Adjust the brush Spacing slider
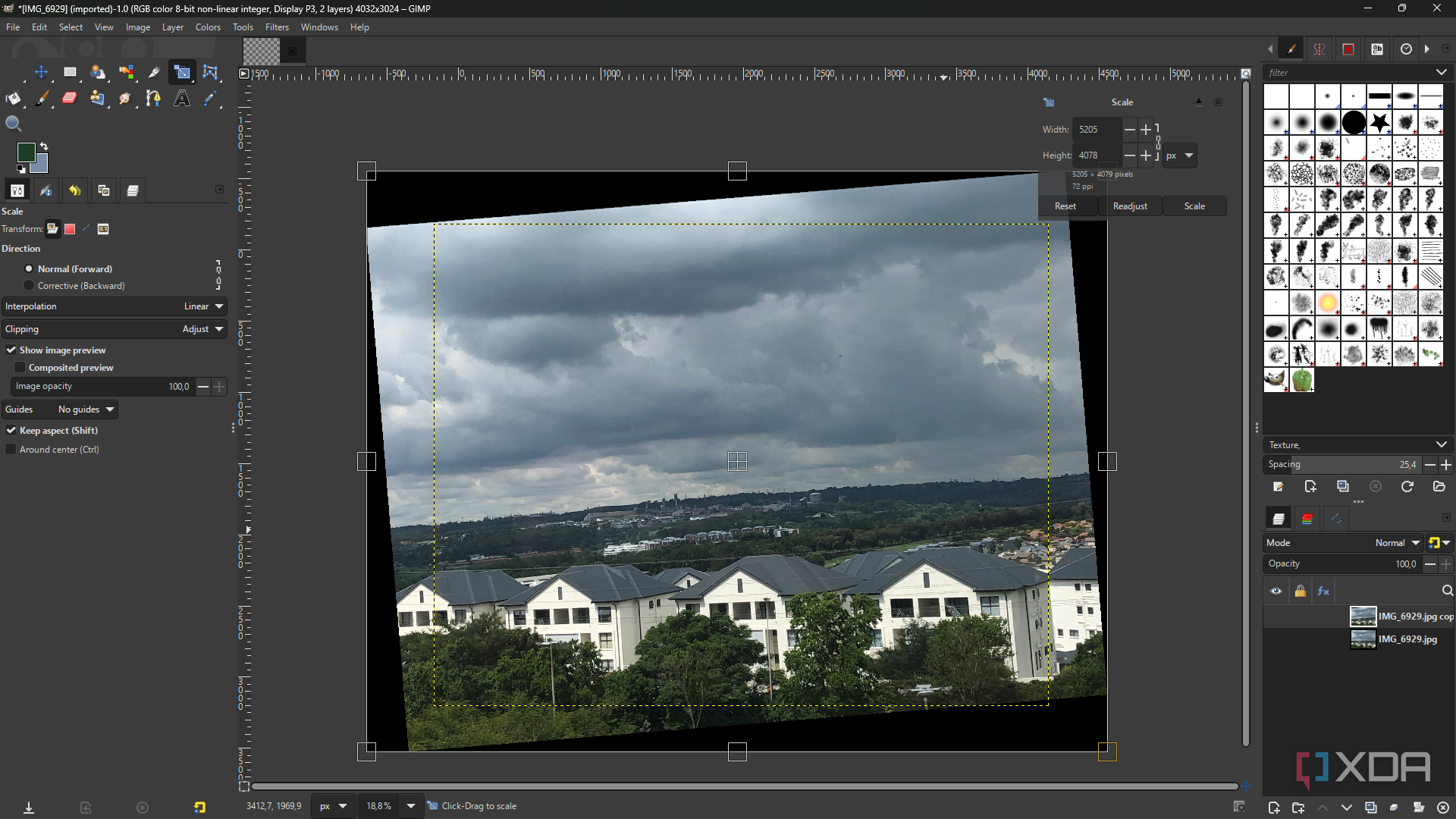The image size is (1456, 819). click(x=1341, y=465)
